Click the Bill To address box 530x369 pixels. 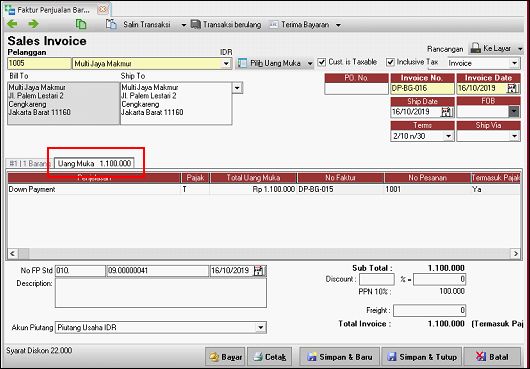tap(63, 103)
